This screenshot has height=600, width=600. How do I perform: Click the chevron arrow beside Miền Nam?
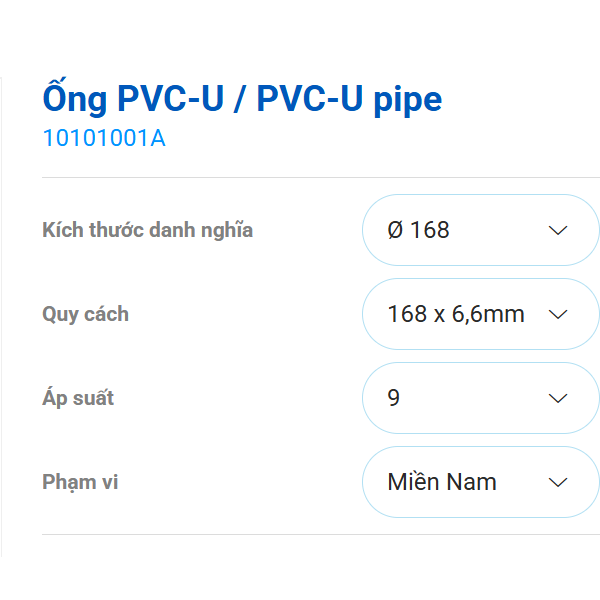558,482
